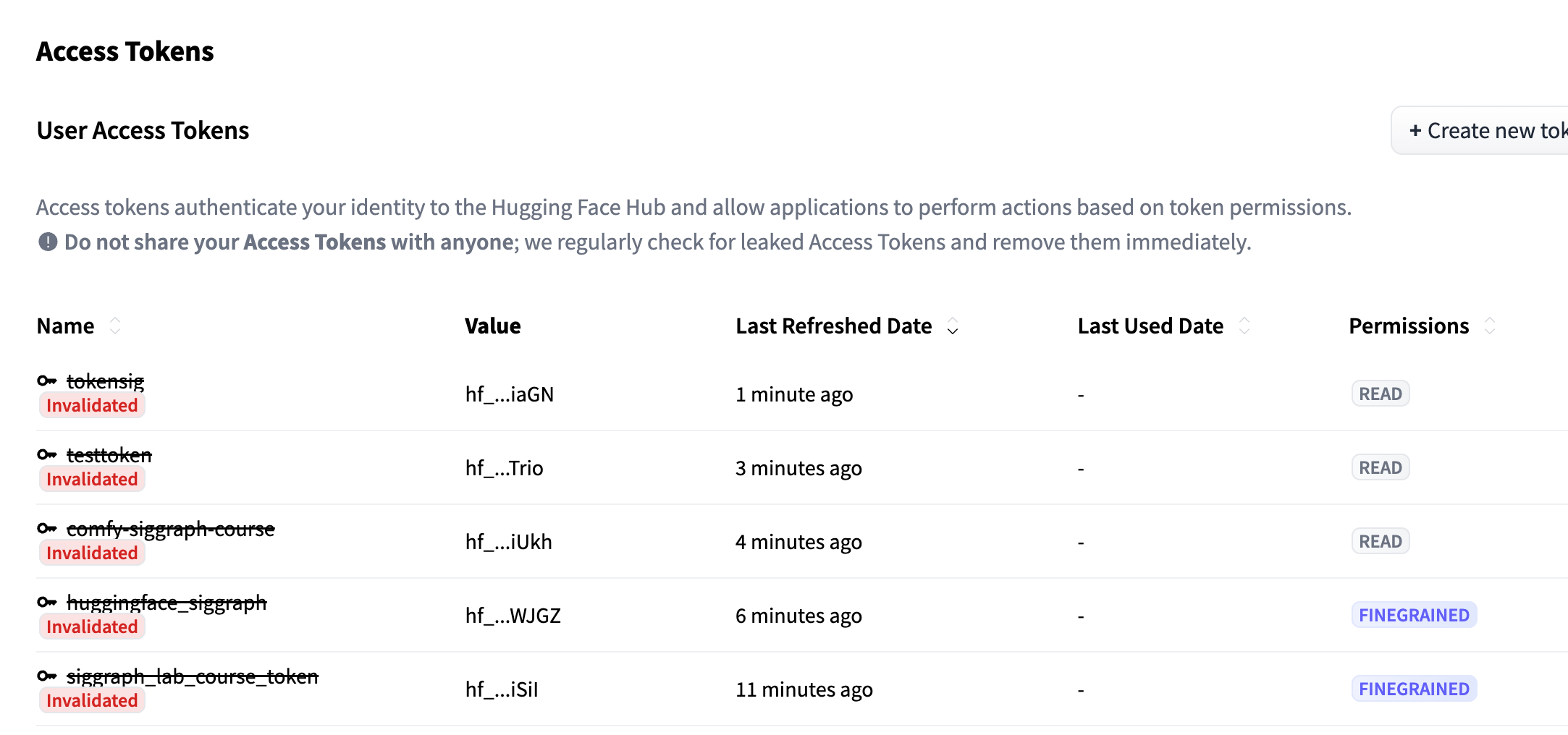Click the READ badge for tokensig
The width and height of the screenshot is (1568, 735).
click(1380, 394)
